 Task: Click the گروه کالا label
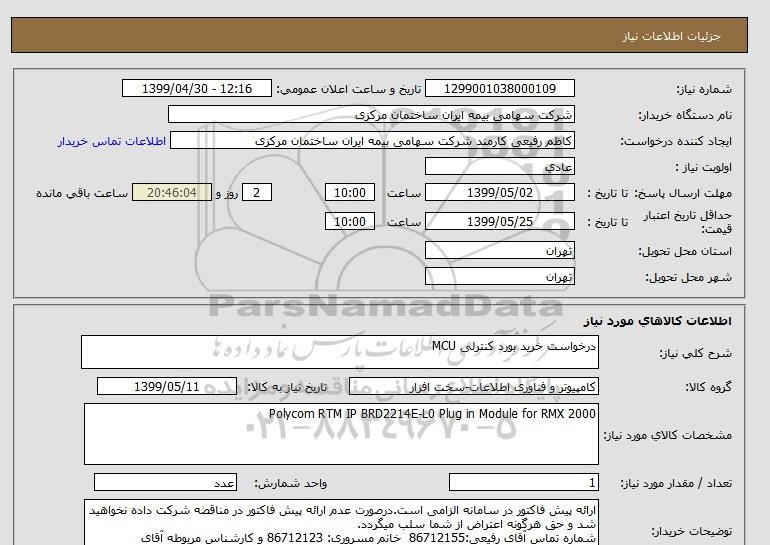tap(708, 387)
